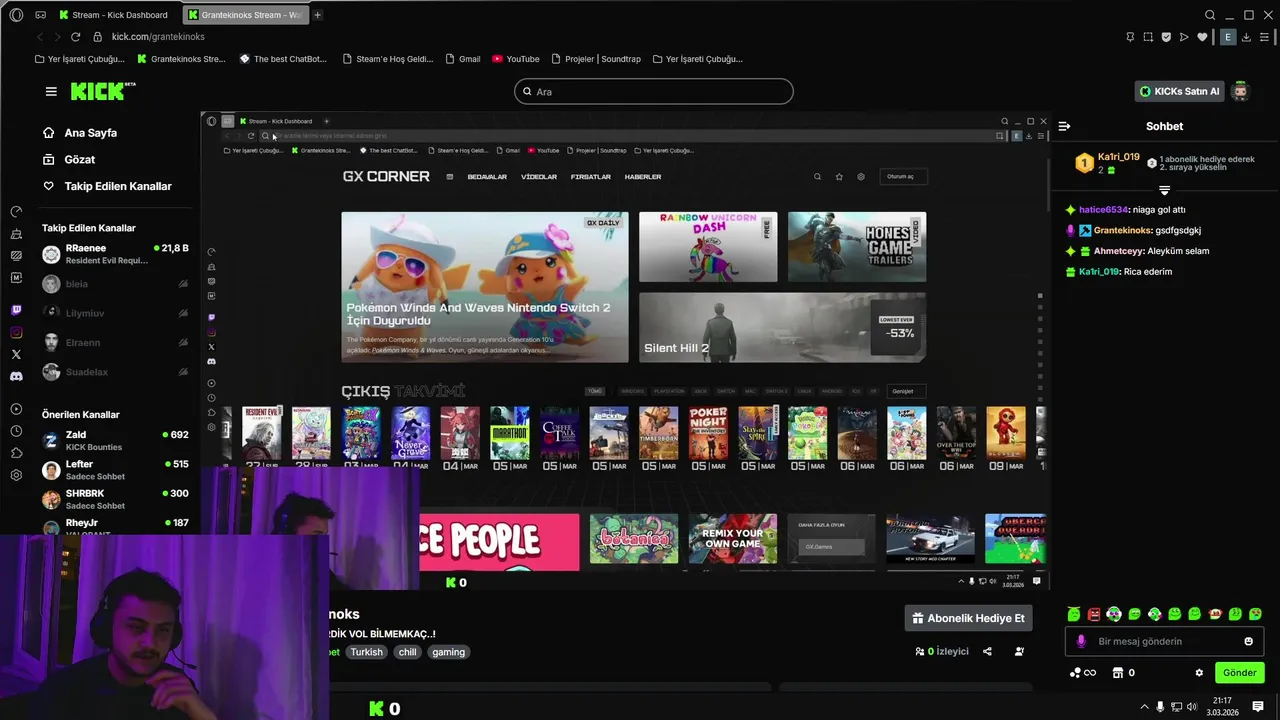Open Twitch in Opera sidebar
Image resolution: width=1280 pixels, height=720 pixels.
(x=16, y=310)
